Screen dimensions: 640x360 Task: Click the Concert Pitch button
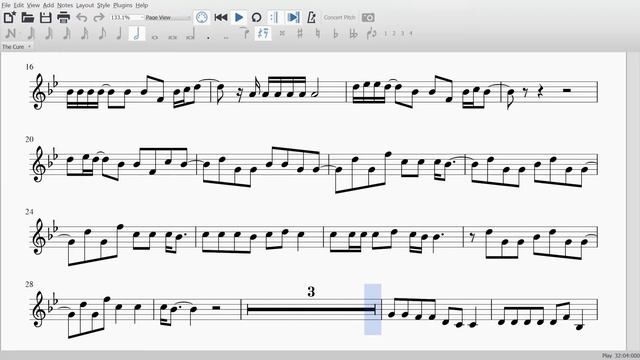pos(339,18)
